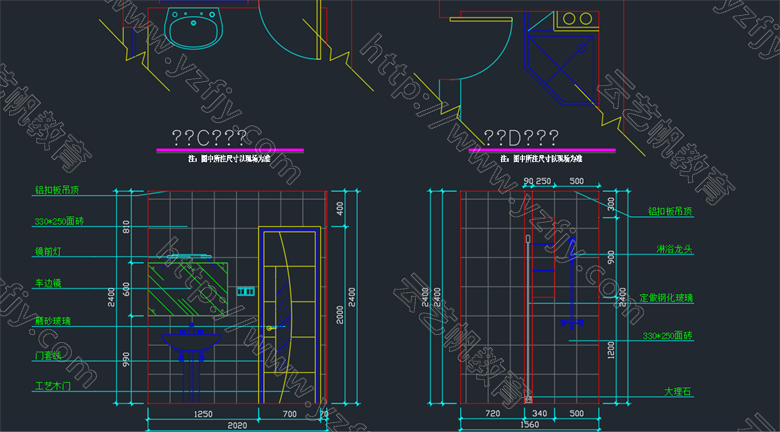780x432 pixels.
Task: Pick the '990' vertical dimension text
Action: click(125, 359)
